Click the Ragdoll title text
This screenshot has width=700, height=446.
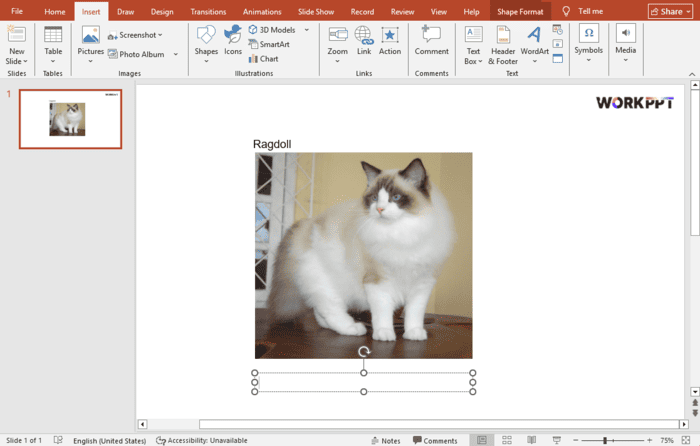point(272,144)
